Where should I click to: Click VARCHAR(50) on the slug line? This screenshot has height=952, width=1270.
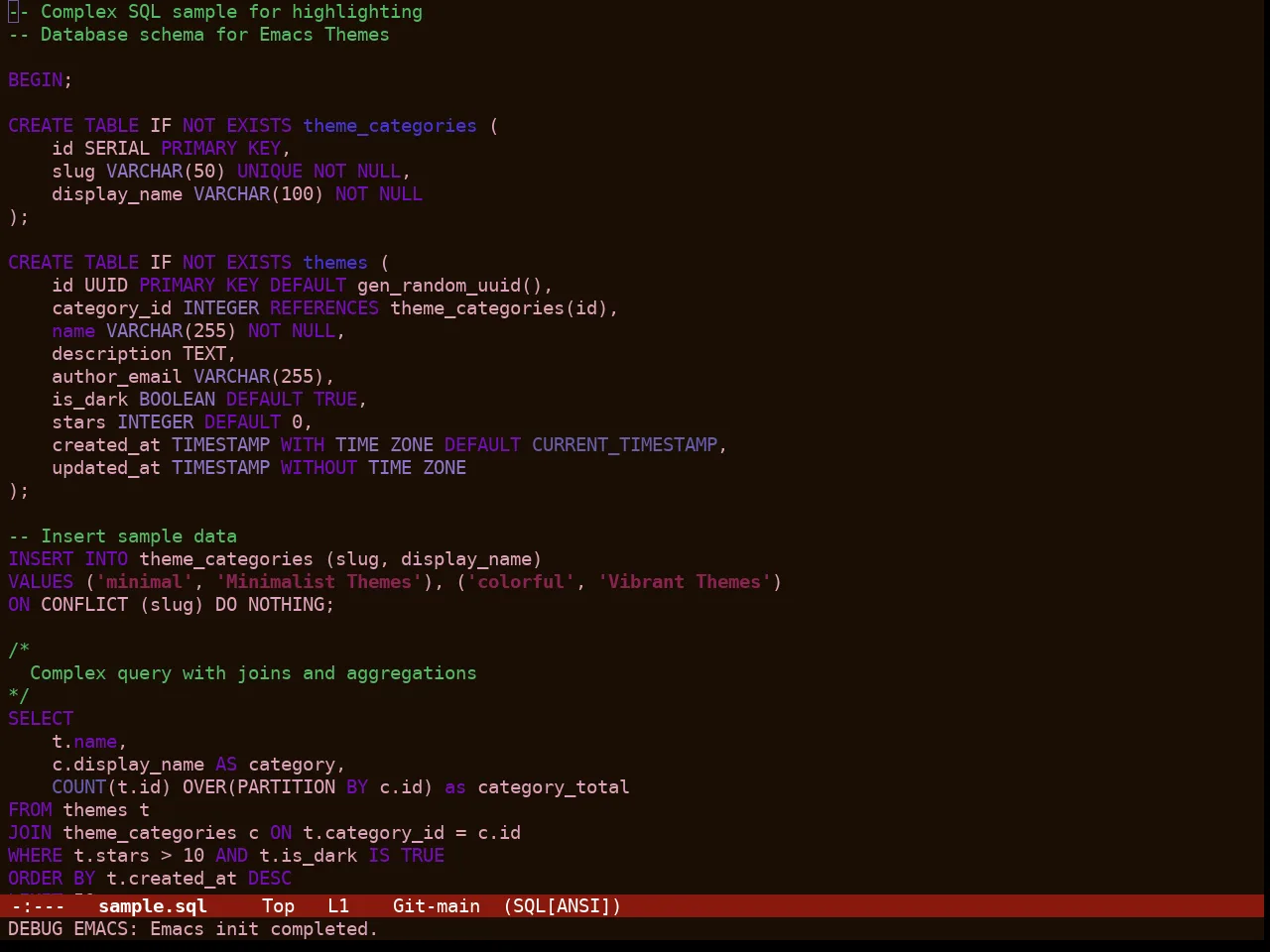166,171
